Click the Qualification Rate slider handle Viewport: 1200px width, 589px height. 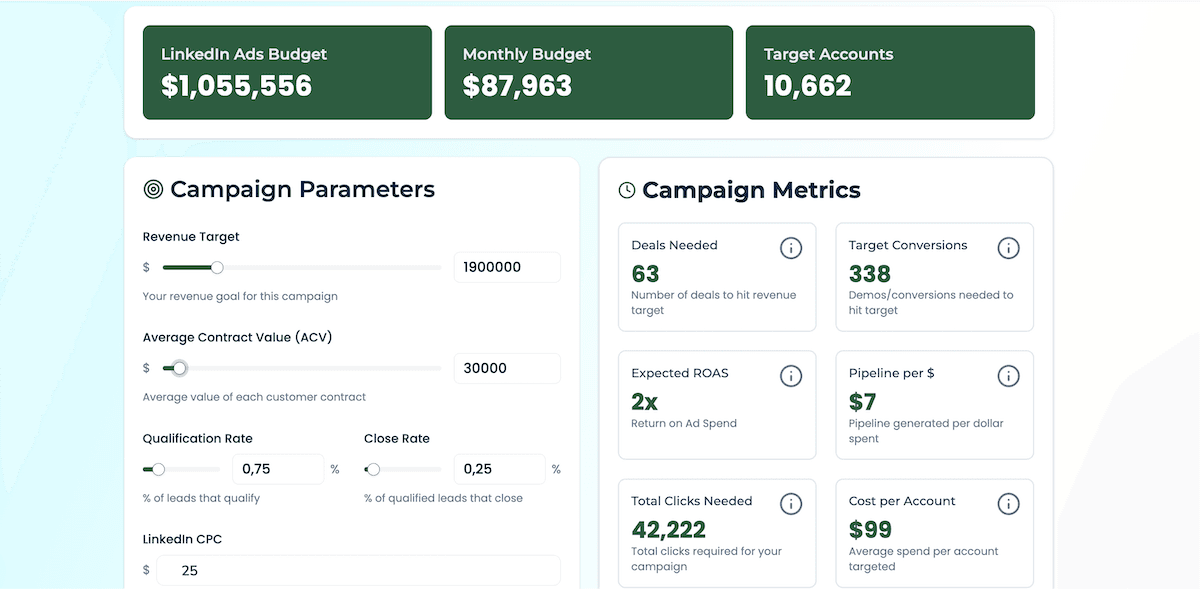[157, 468]
